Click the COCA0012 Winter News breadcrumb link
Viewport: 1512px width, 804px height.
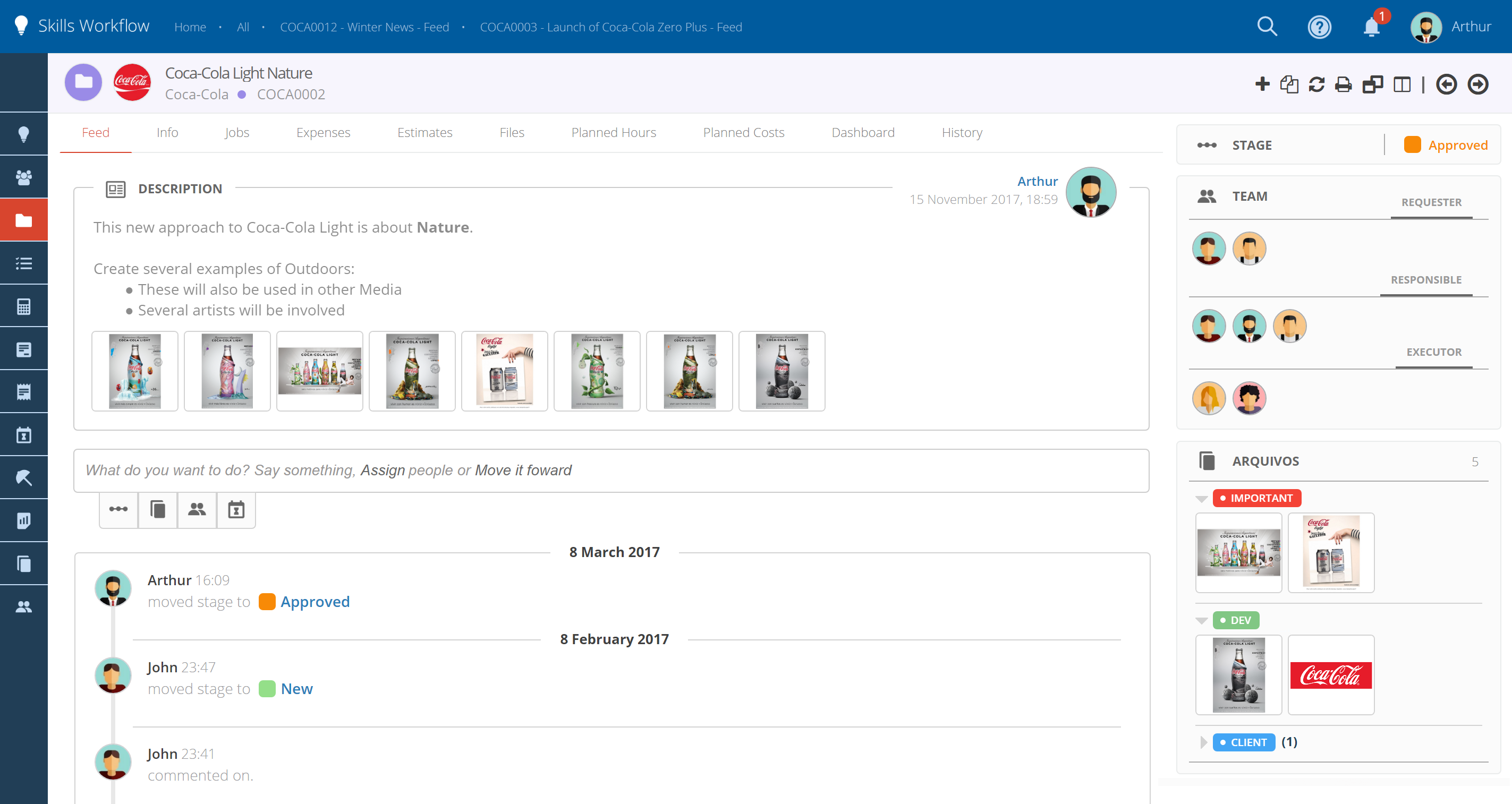tap(364, 27)
